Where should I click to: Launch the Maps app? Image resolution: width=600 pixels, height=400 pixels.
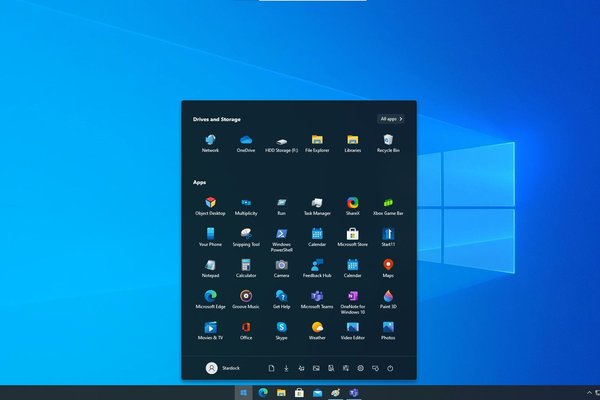[388, 268]
